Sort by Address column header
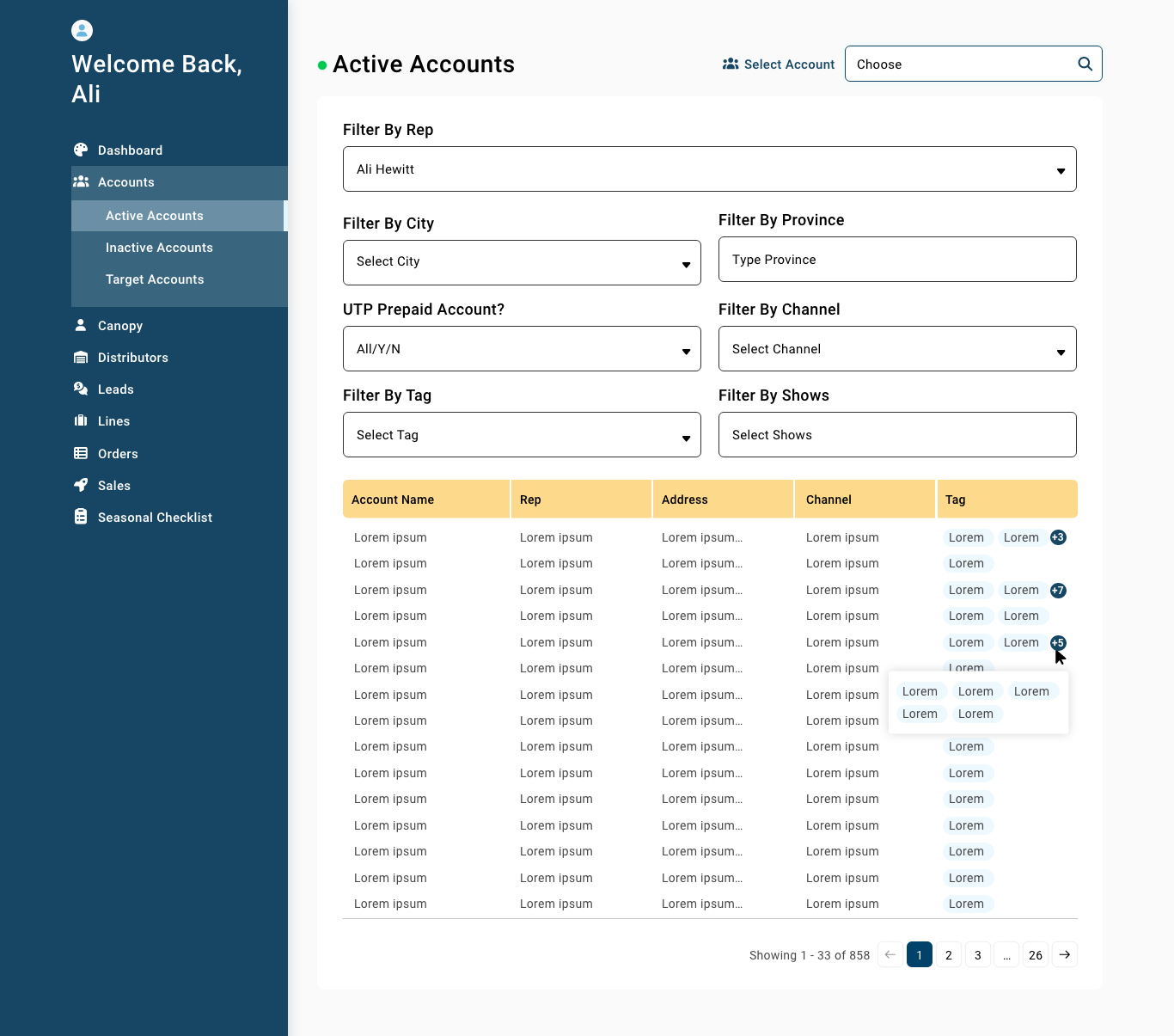Screen dimensions: 1174x1036 point(724,499)
